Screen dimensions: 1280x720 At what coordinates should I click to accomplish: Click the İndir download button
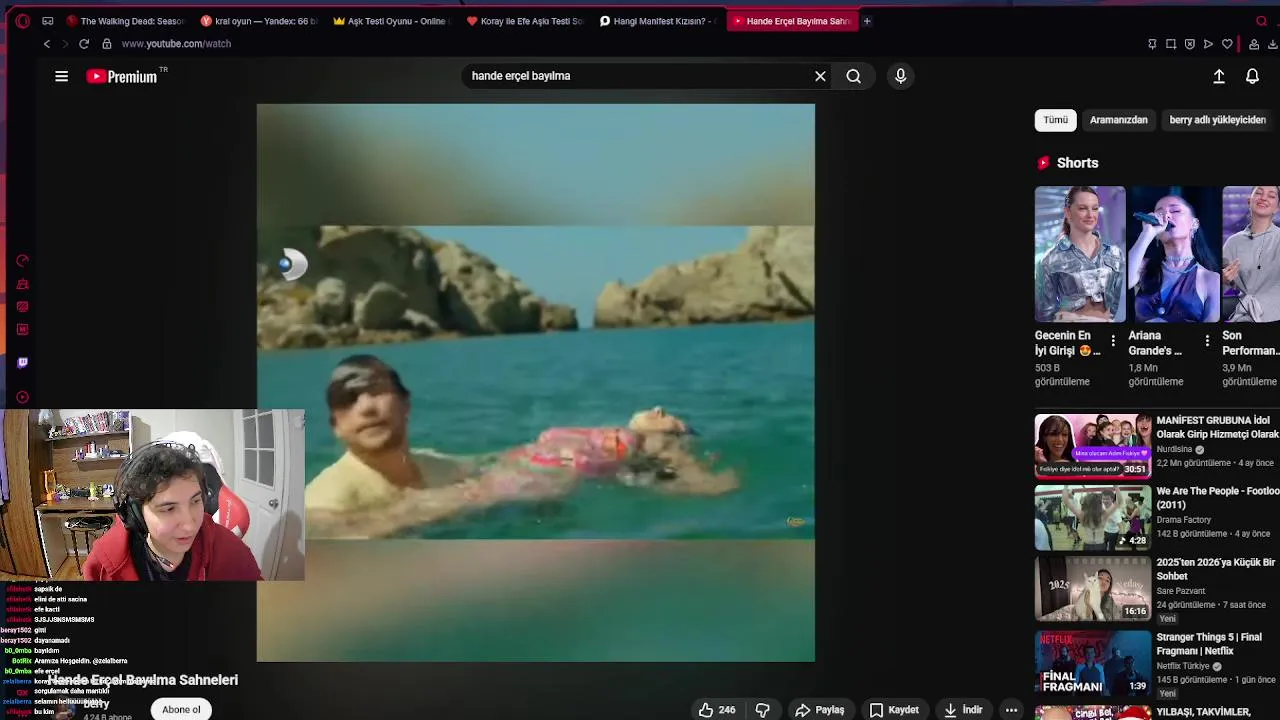[x=963, y=710]
